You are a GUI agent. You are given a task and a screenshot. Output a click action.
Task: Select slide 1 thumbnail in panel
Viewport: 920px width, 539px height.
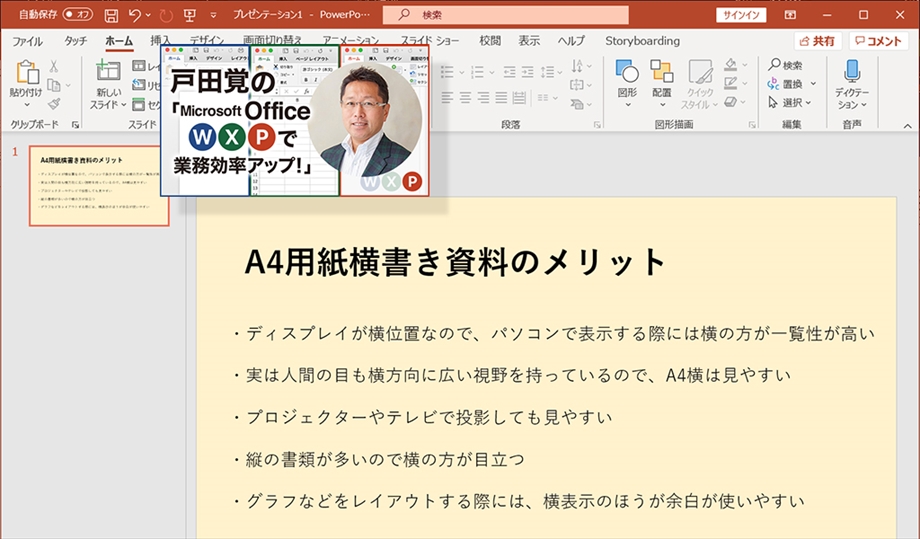tap(98, 186)
